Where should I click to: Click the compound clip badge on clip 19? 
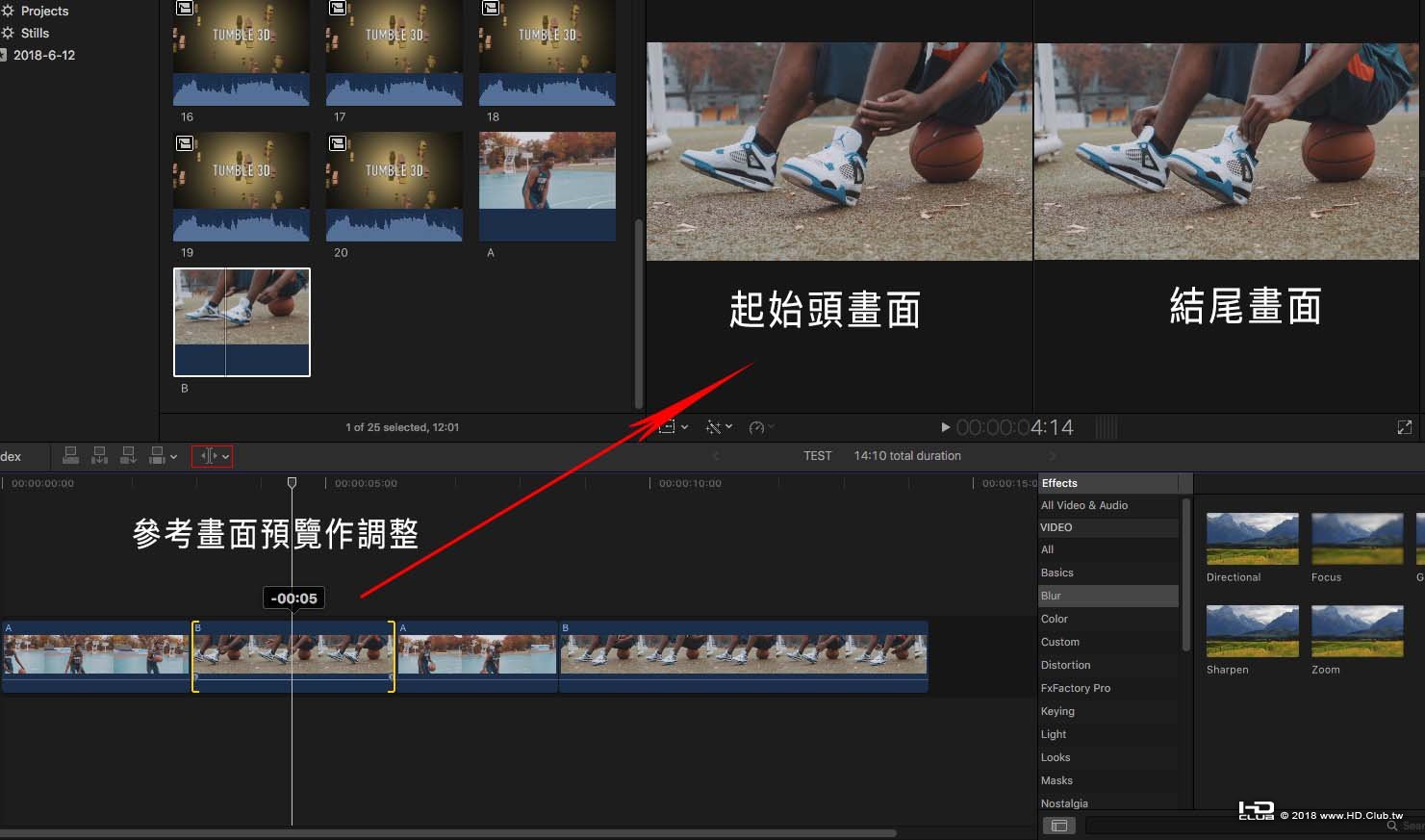pyautogui.click(x=185, y=143)
